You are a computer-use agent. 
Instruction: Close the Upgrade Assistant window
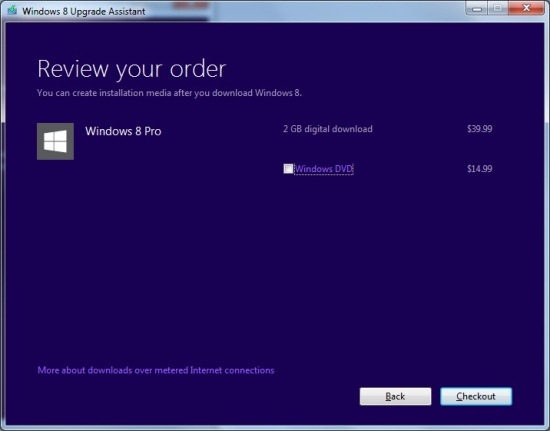[526, 8]
